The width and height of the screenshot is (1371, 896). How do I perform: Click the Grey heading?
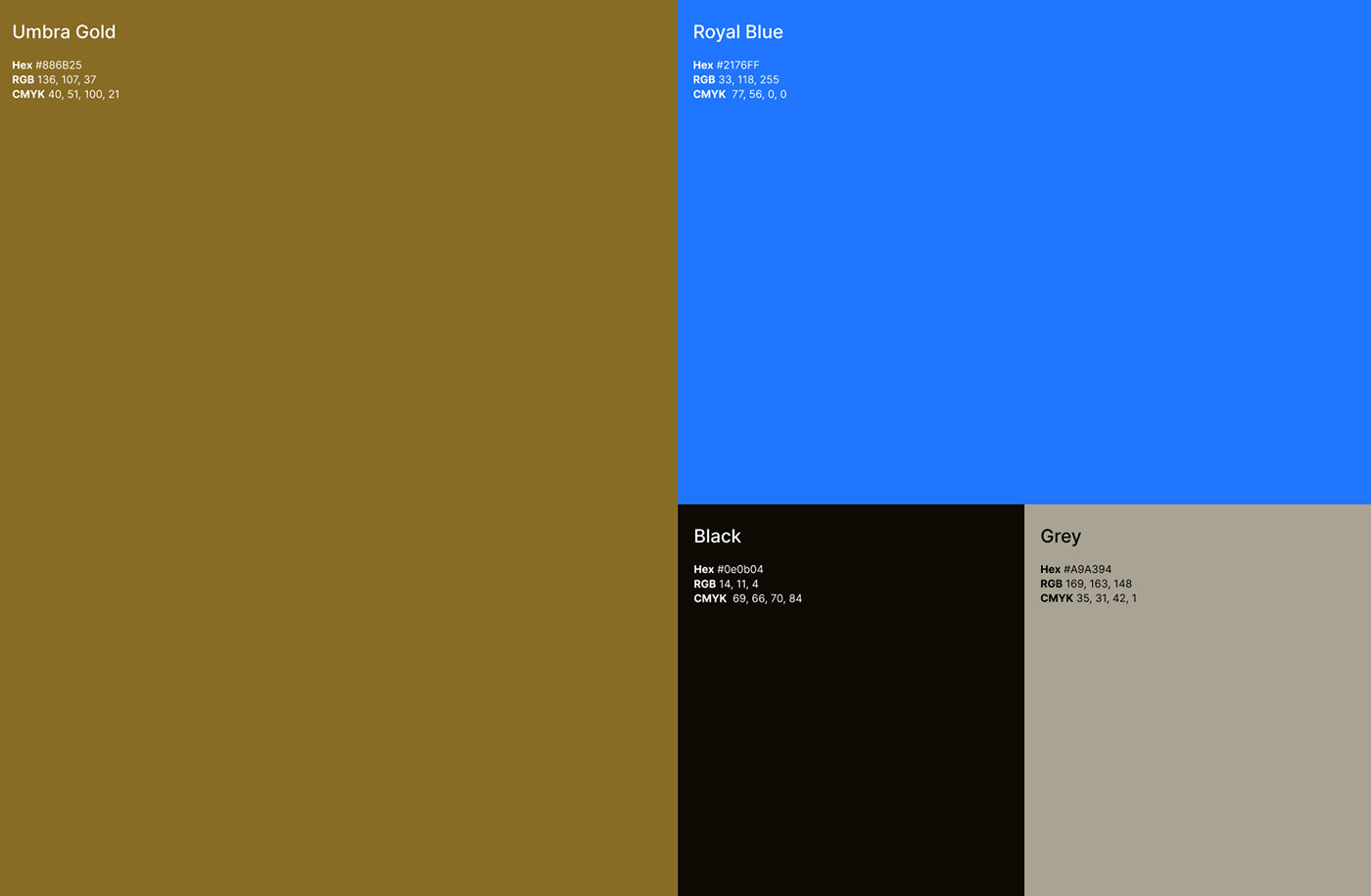pyautogui.click(x=1061, y=537)
